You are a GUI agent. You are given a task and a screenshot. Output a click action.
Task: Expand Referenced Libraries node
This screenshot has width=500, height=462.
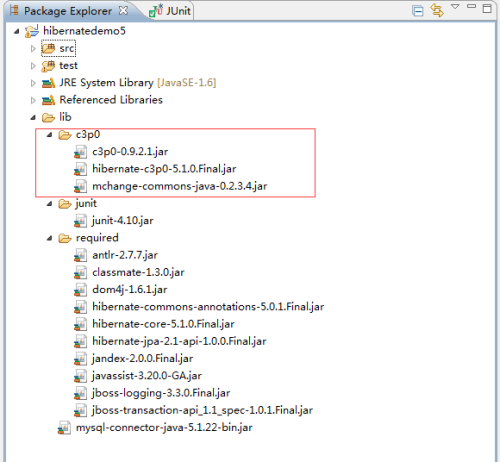33,100
